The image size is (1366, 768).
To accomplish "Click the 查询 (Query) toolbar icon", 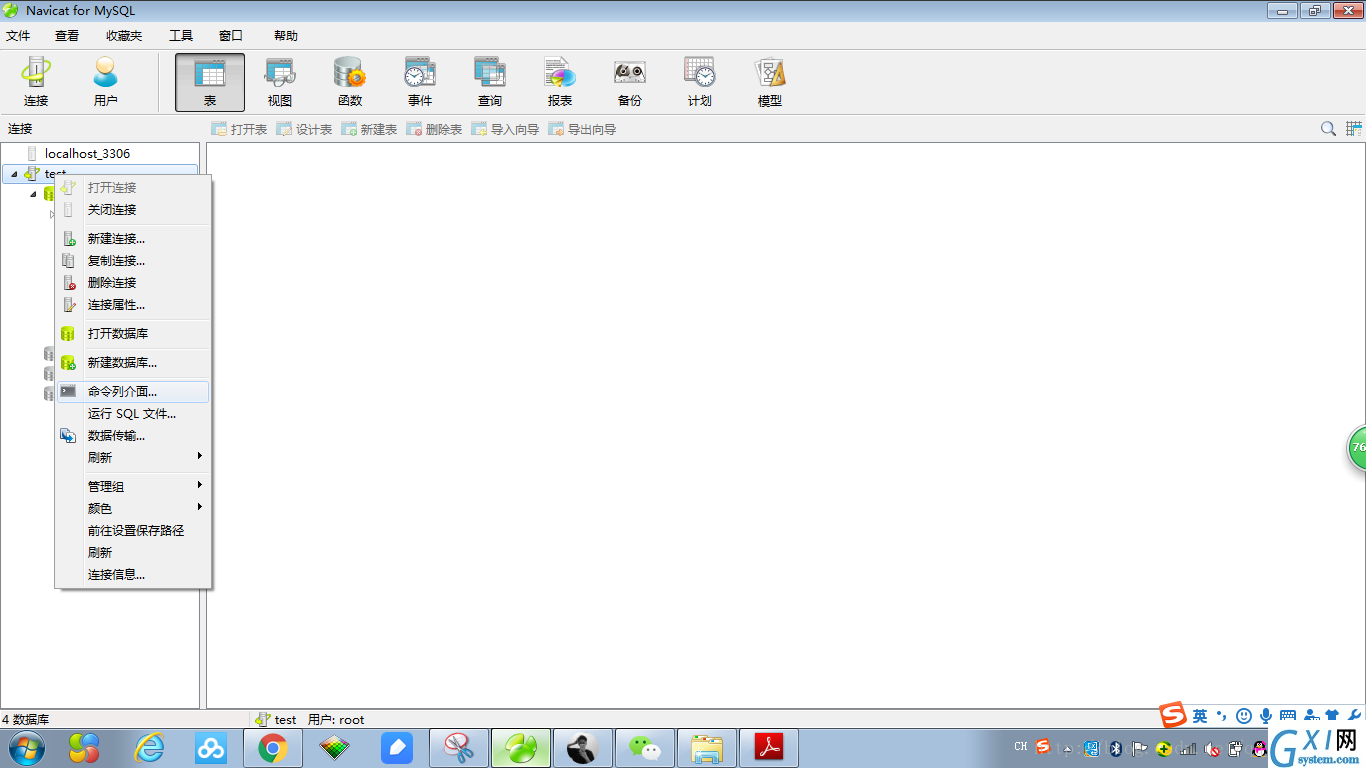I will [490, 82].
